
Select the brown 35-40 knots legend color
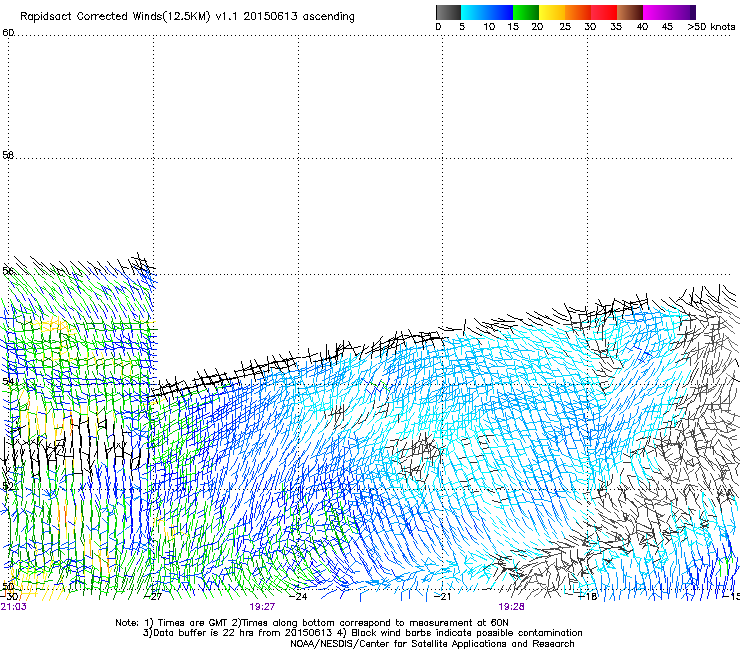click(630, 12)
